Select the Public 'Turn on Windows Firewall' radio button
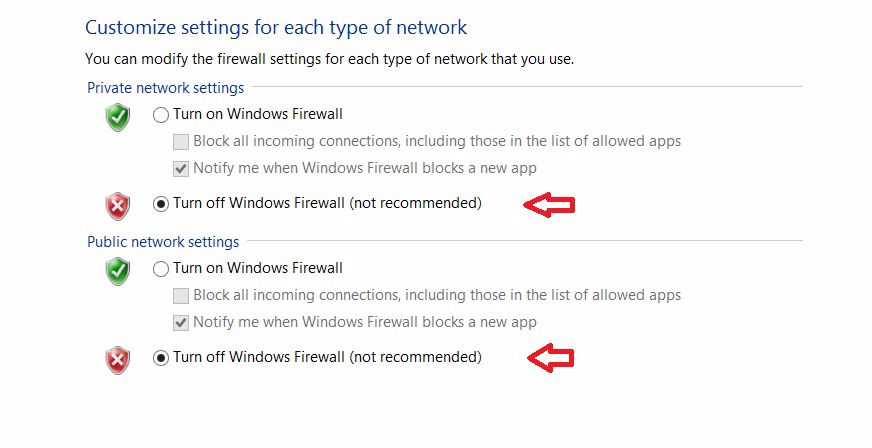The width and height of the screenshot is (872, 448). click(161, 269)
